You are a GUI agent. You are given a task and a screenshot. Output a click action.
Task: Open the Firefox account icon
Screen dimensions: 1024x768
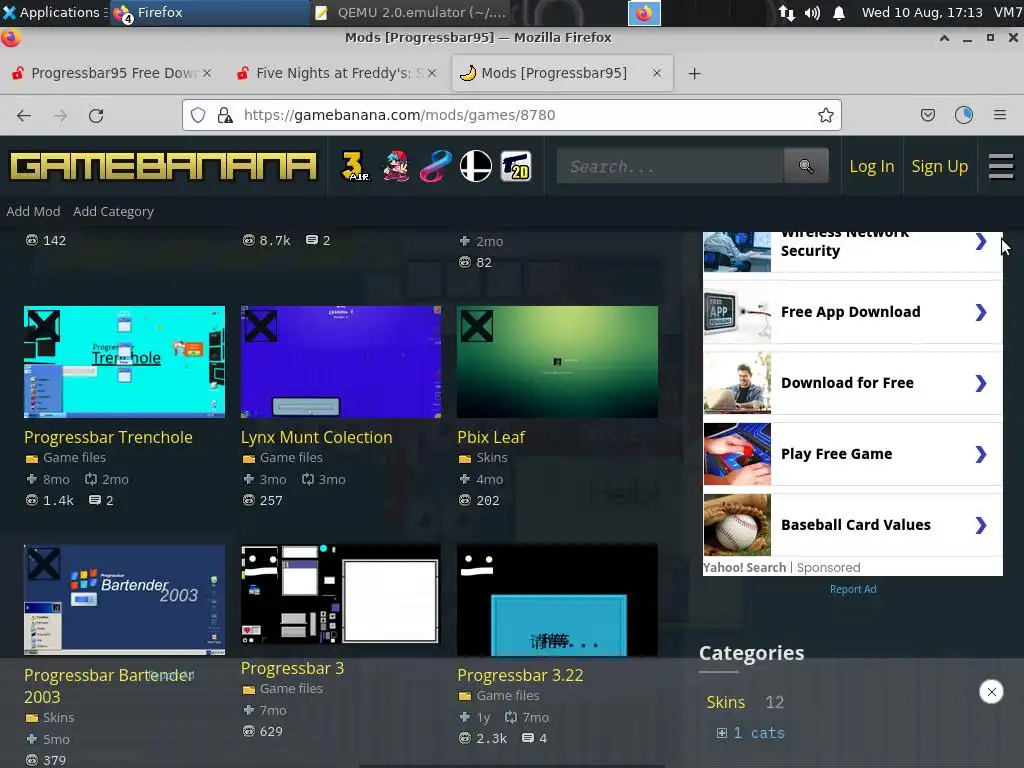964,116
